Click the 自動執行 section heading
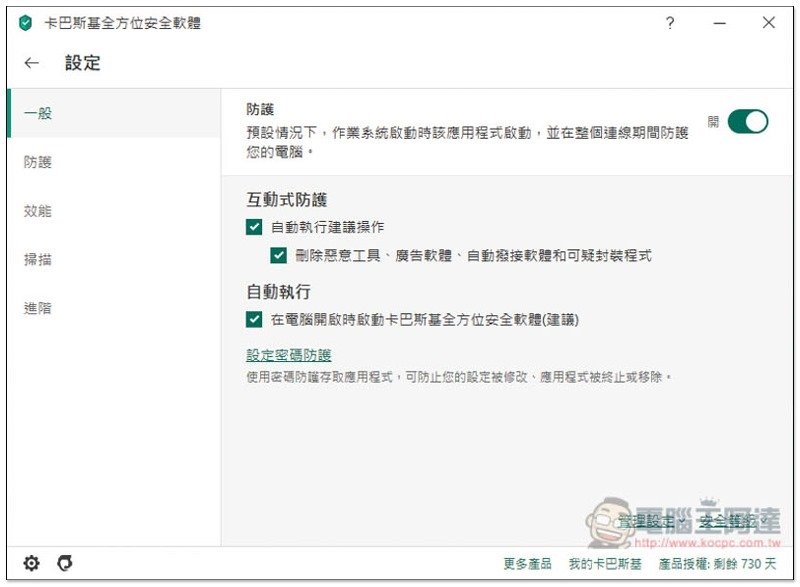 (x=279, y=292)
